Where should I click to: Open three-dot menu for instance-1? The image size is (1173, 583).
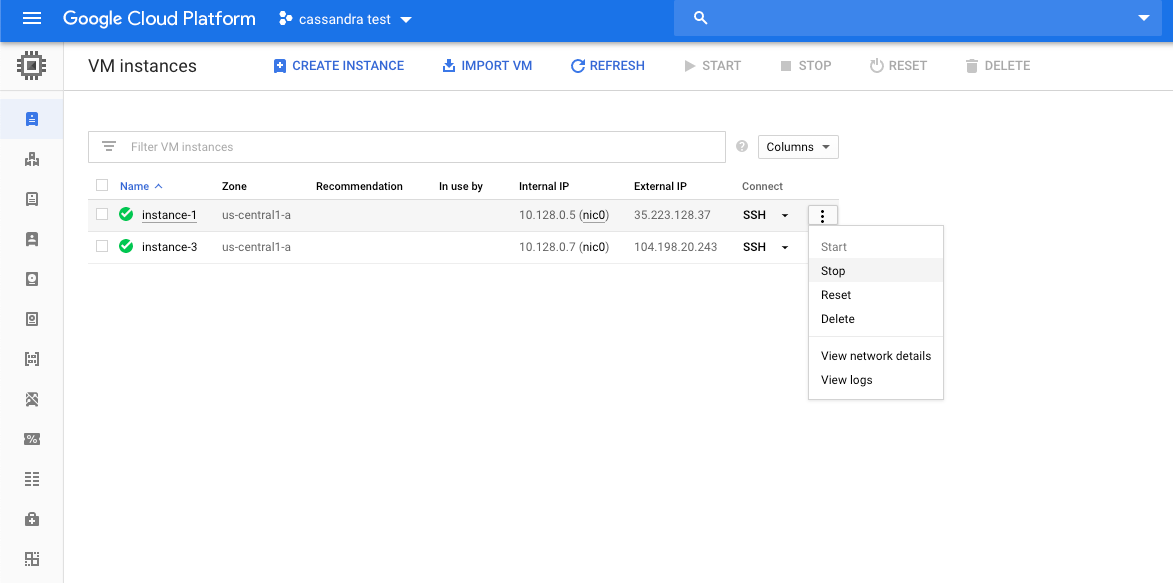click(x=823, y=216)
